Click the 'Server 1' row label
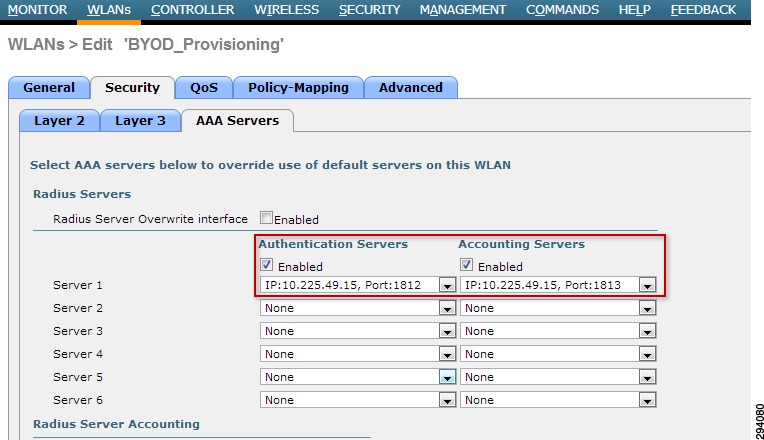 (78, 285)
